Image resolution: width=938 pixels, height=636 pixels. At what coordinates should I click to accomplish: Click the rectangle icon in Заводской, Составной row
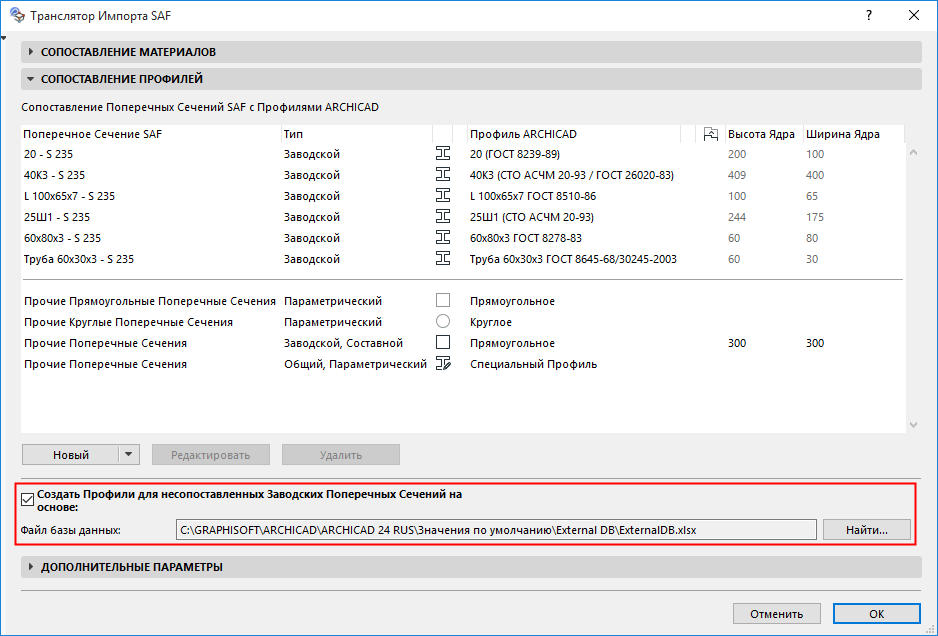[443, 342]
